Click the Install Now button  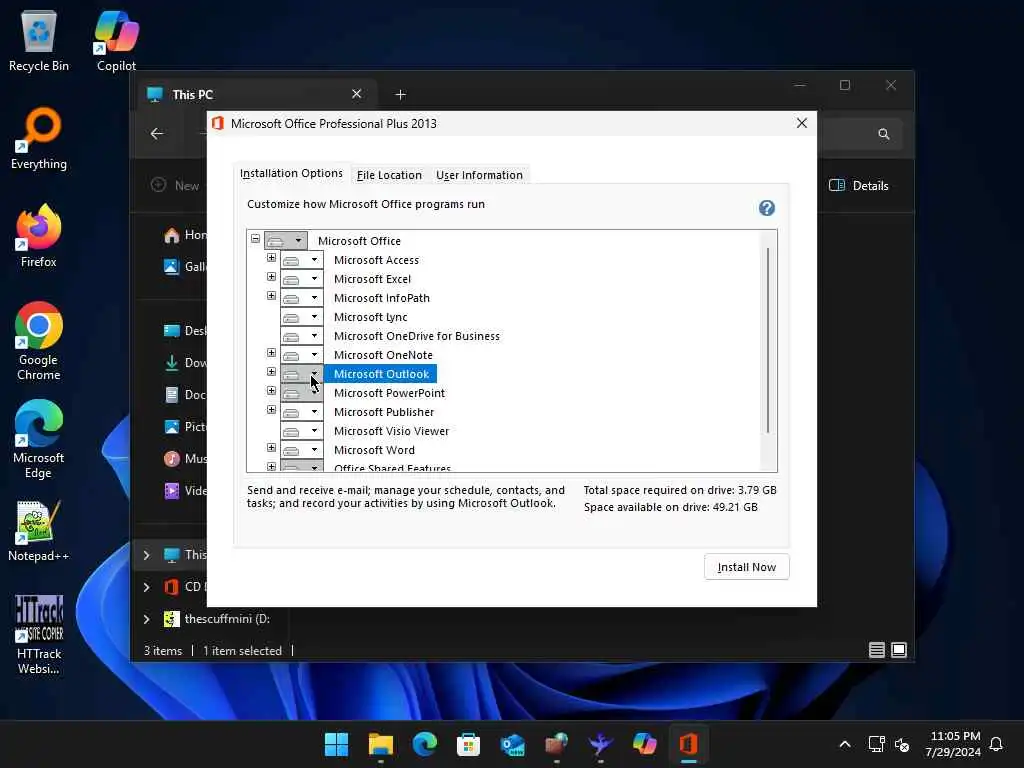746,567
